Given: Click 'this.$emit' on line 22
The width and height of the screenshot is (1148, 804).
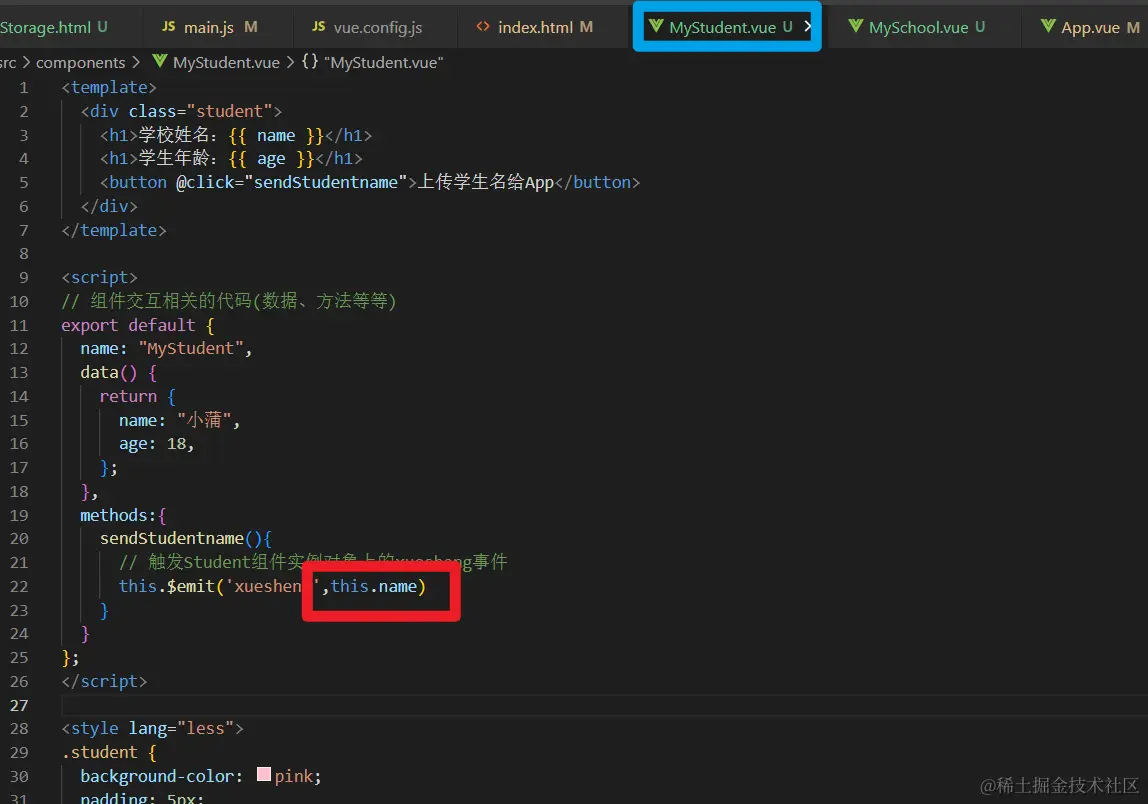Looking at the screenshot, I should (x=166, y=587).
